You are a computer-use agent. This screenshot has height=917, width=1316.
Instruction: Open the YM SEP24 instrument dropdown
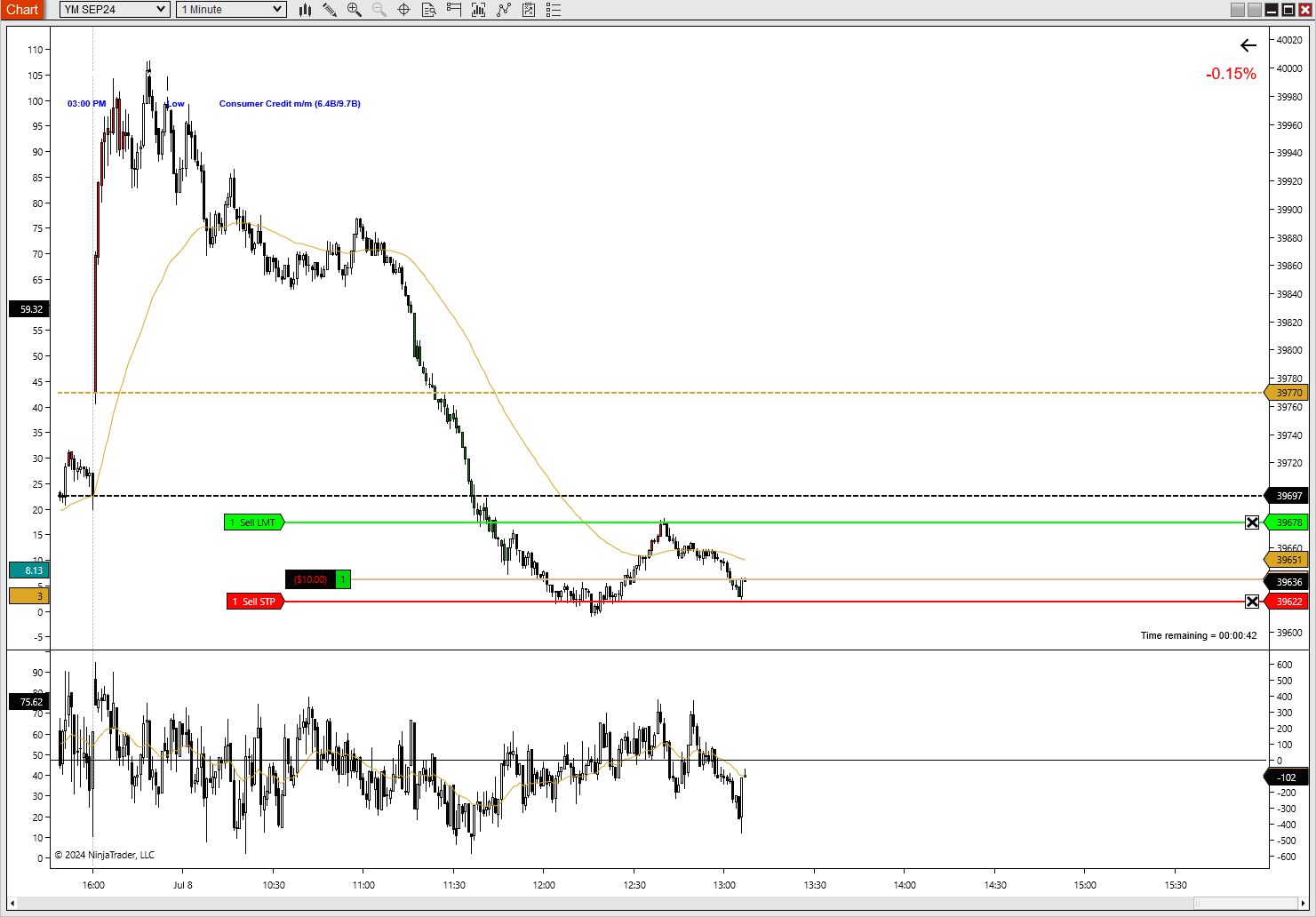115,10
